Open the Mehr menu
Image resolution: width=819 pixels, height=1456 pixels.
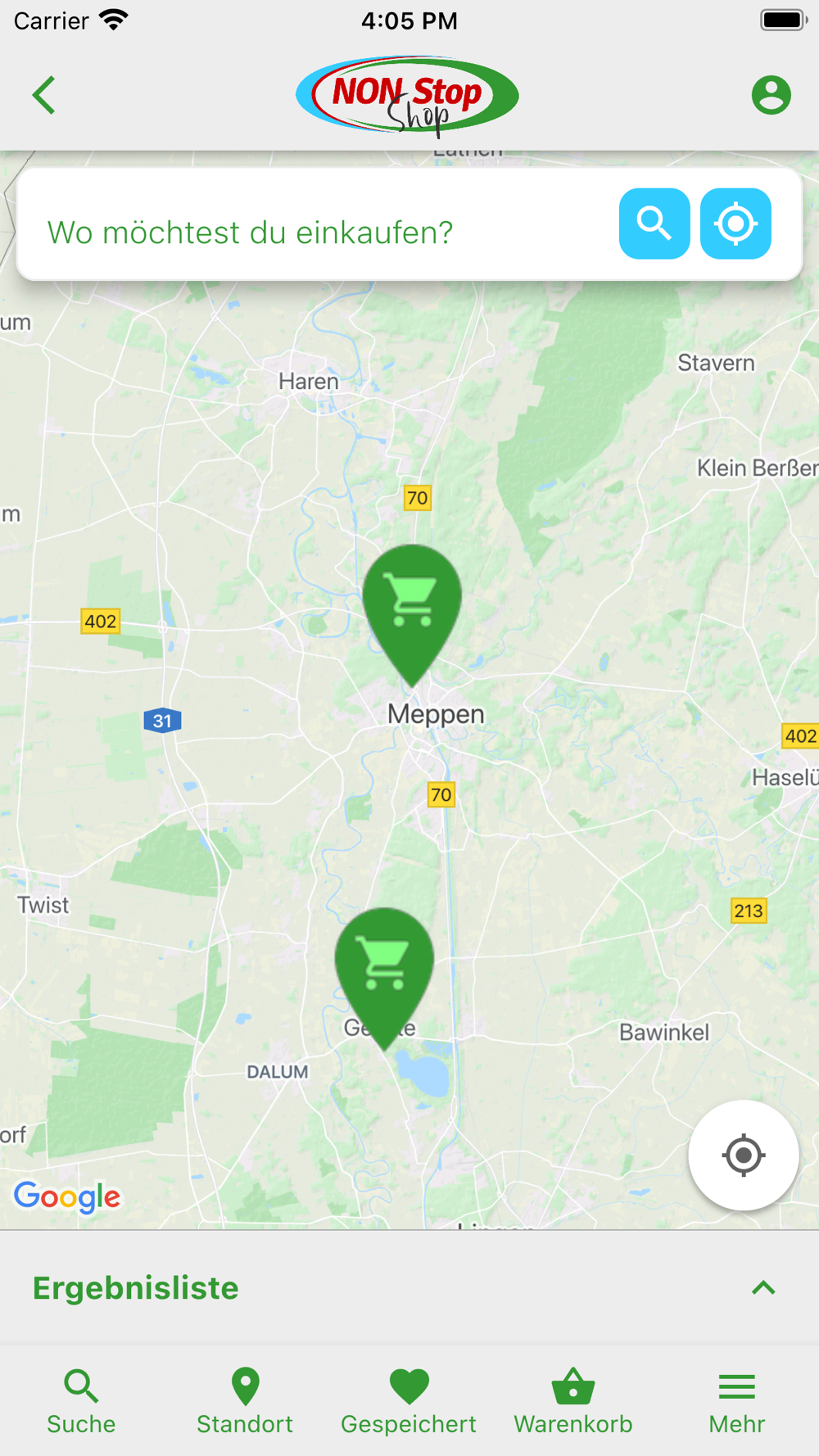(x=737, y=1401)
